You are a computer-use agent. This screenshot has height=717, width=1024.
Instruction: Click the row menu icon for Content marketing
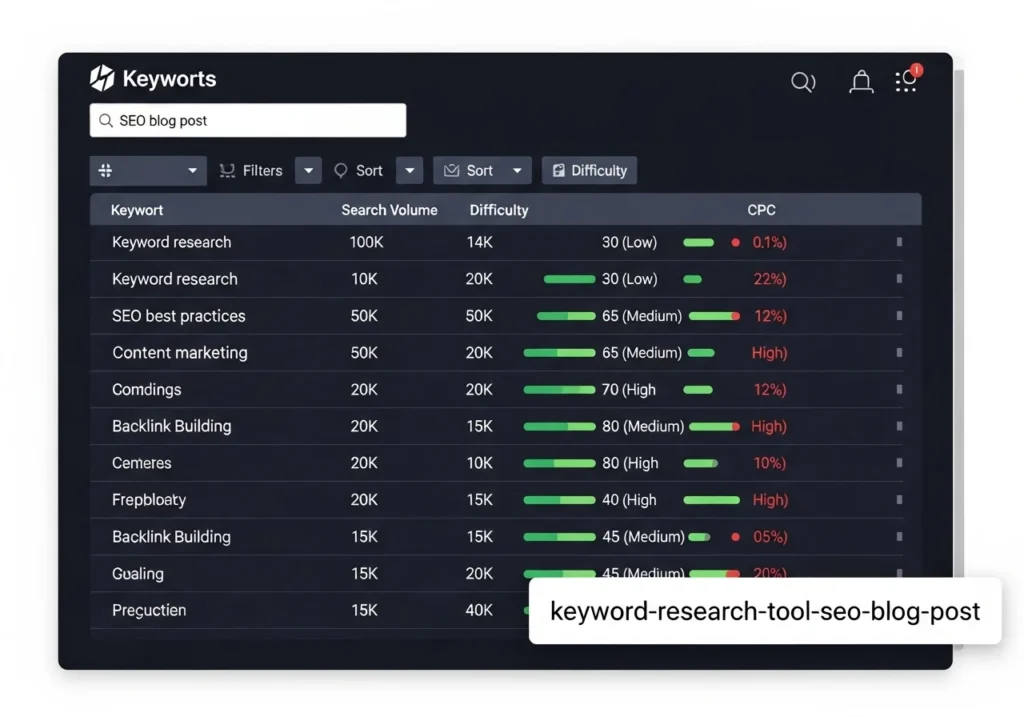(899, 353)
